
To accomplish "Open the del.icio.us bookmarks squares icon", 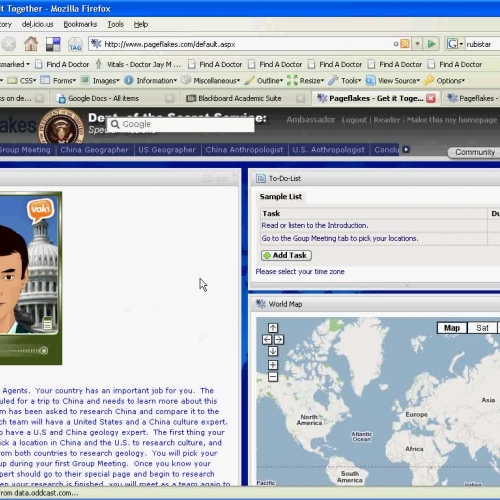I will pos(53,44).
